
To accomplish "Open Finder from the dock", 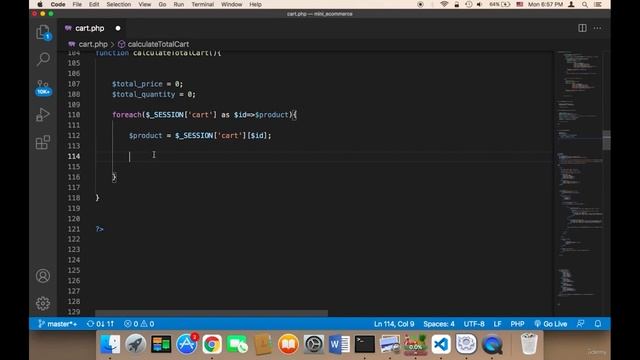I will [110, 344].
